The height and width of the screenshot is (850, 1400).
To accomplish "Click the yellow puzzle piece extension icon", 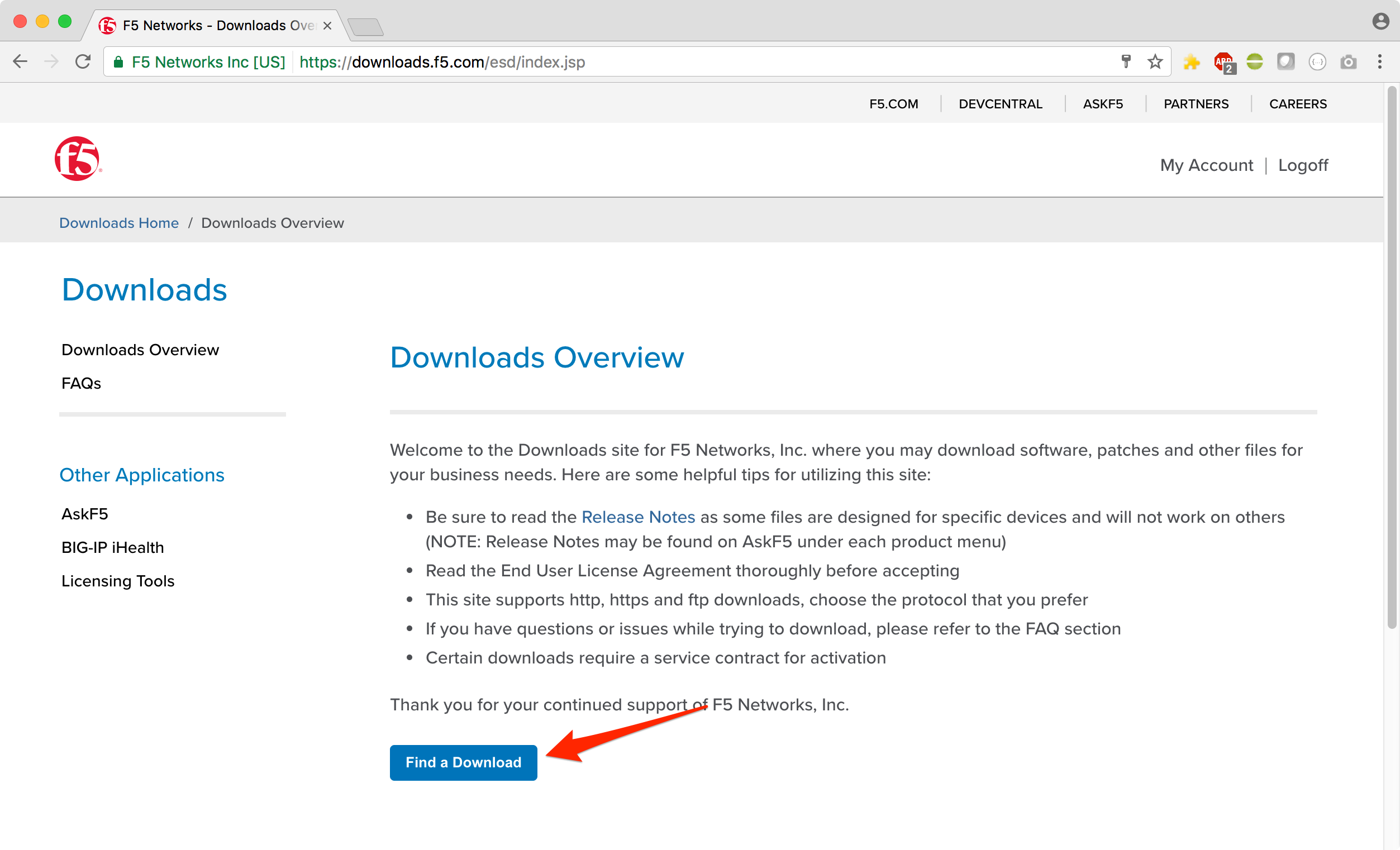I will click(1192, 62).
